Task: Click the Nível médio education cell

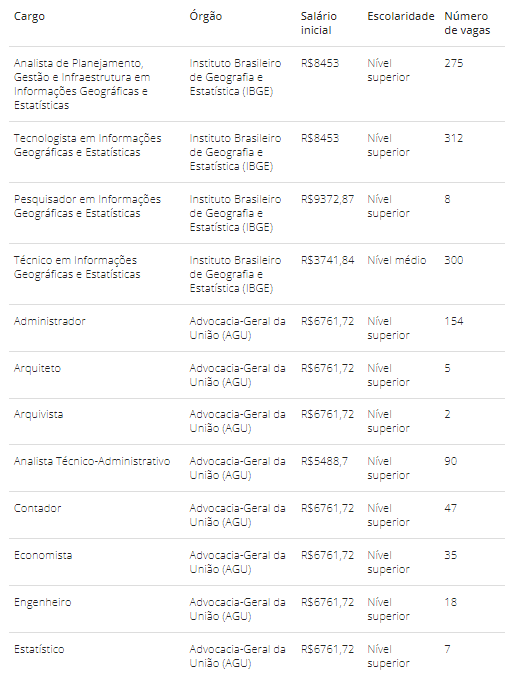Action: click(397, 260)
